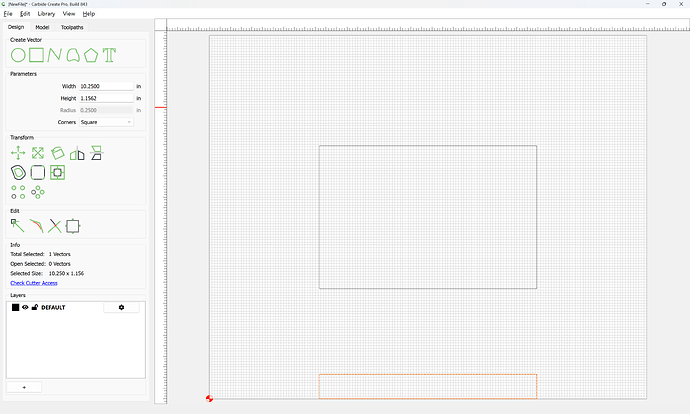The image size is (690, 414).
Task: Activate the Text creation tool
Action: tap(109, 55)
